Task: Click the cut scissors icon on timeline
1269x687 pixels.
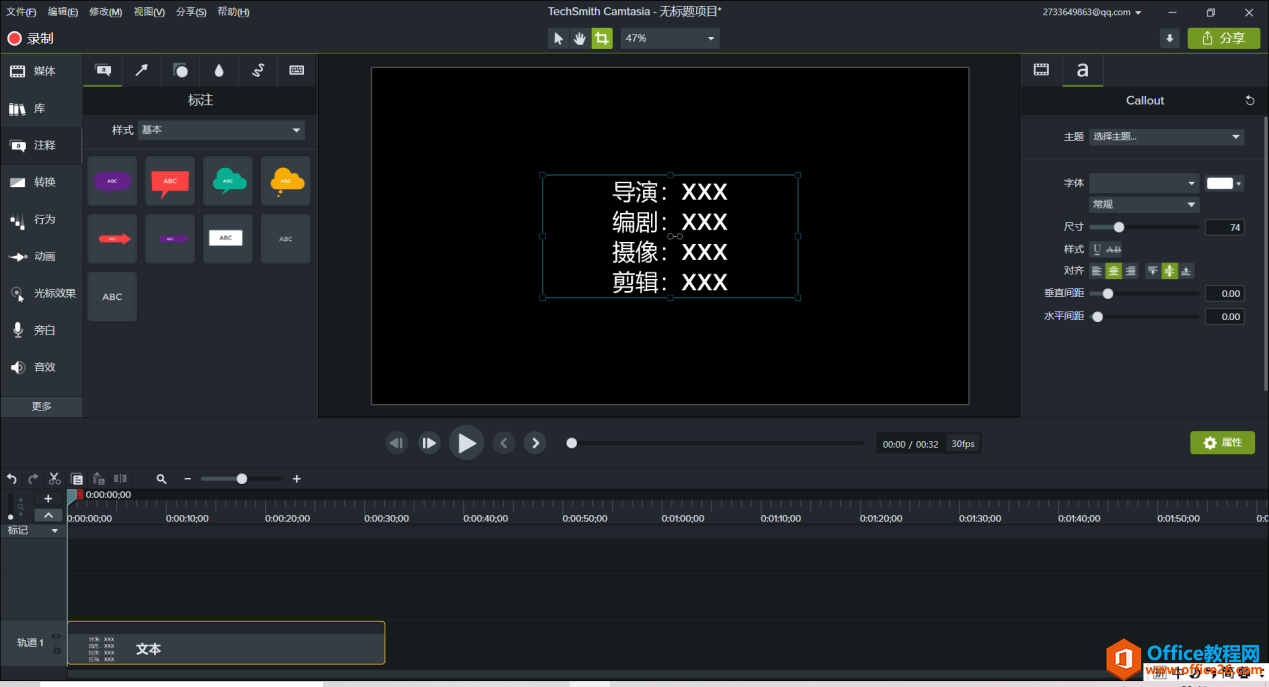Action: (x=55, y=479)
